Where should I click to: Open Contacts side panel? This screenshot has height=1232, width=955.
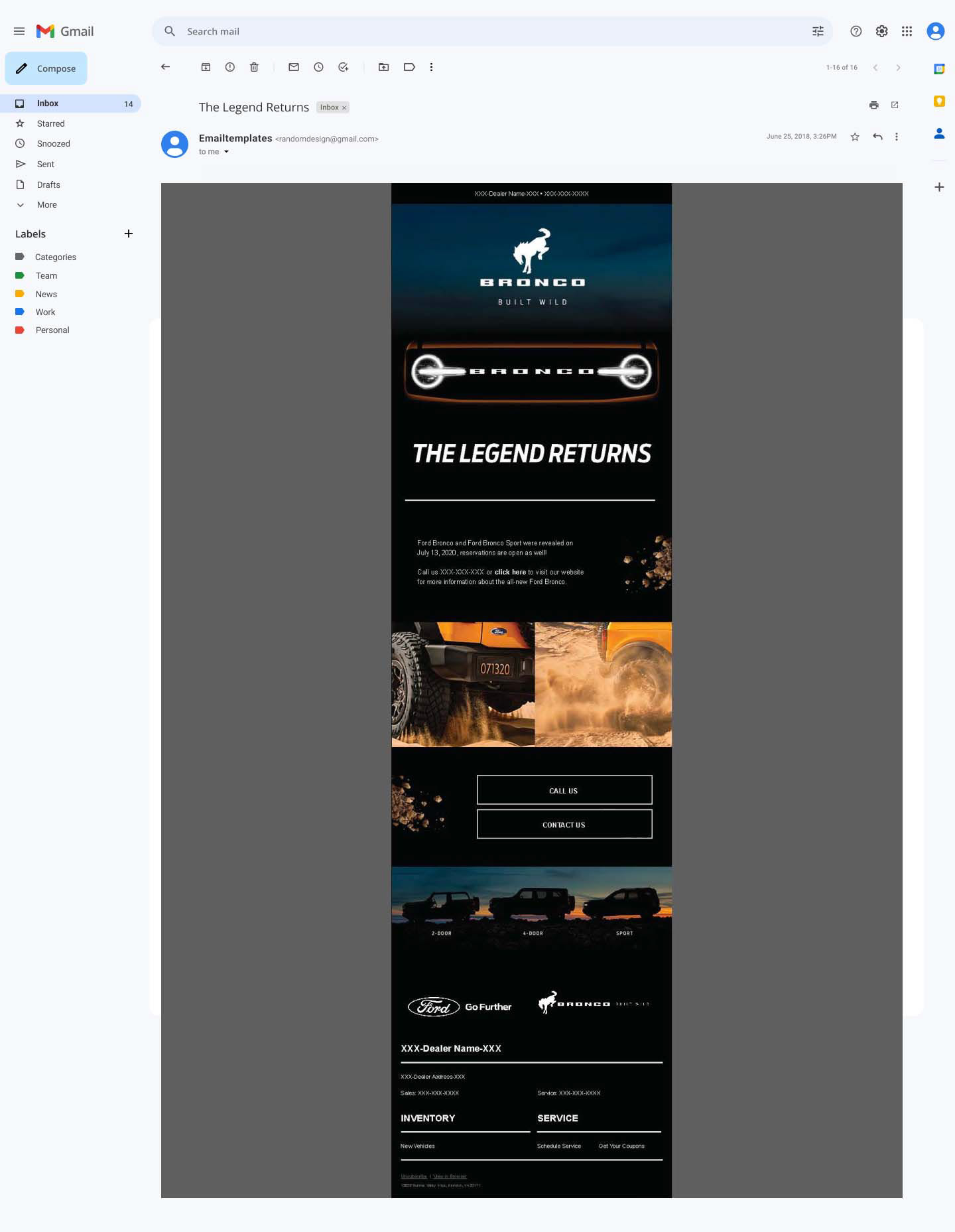(939, 133)
